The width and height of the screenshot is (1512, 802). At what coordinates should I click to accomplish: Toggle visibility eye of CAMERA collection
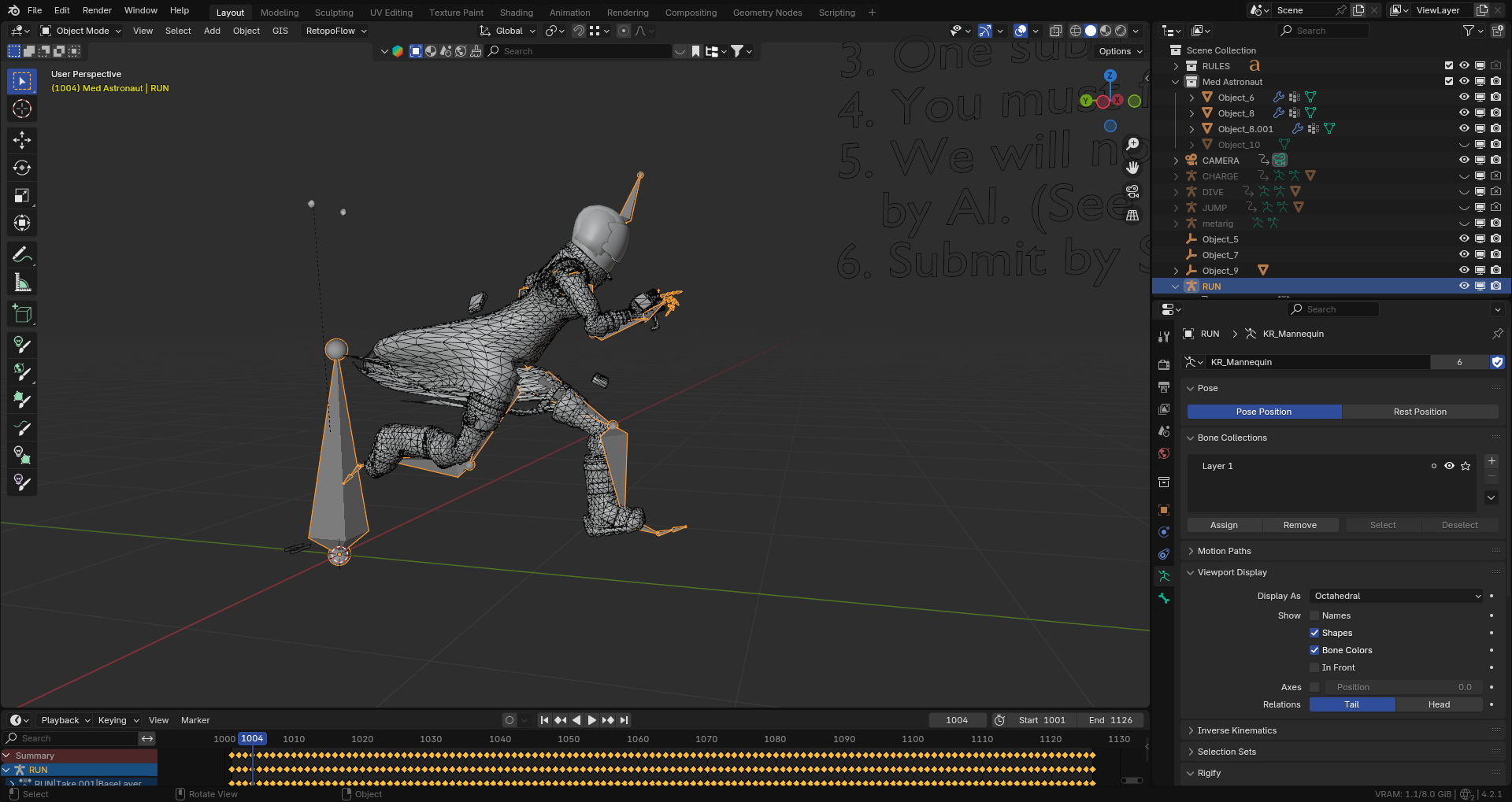click(x=1464, y=160)
